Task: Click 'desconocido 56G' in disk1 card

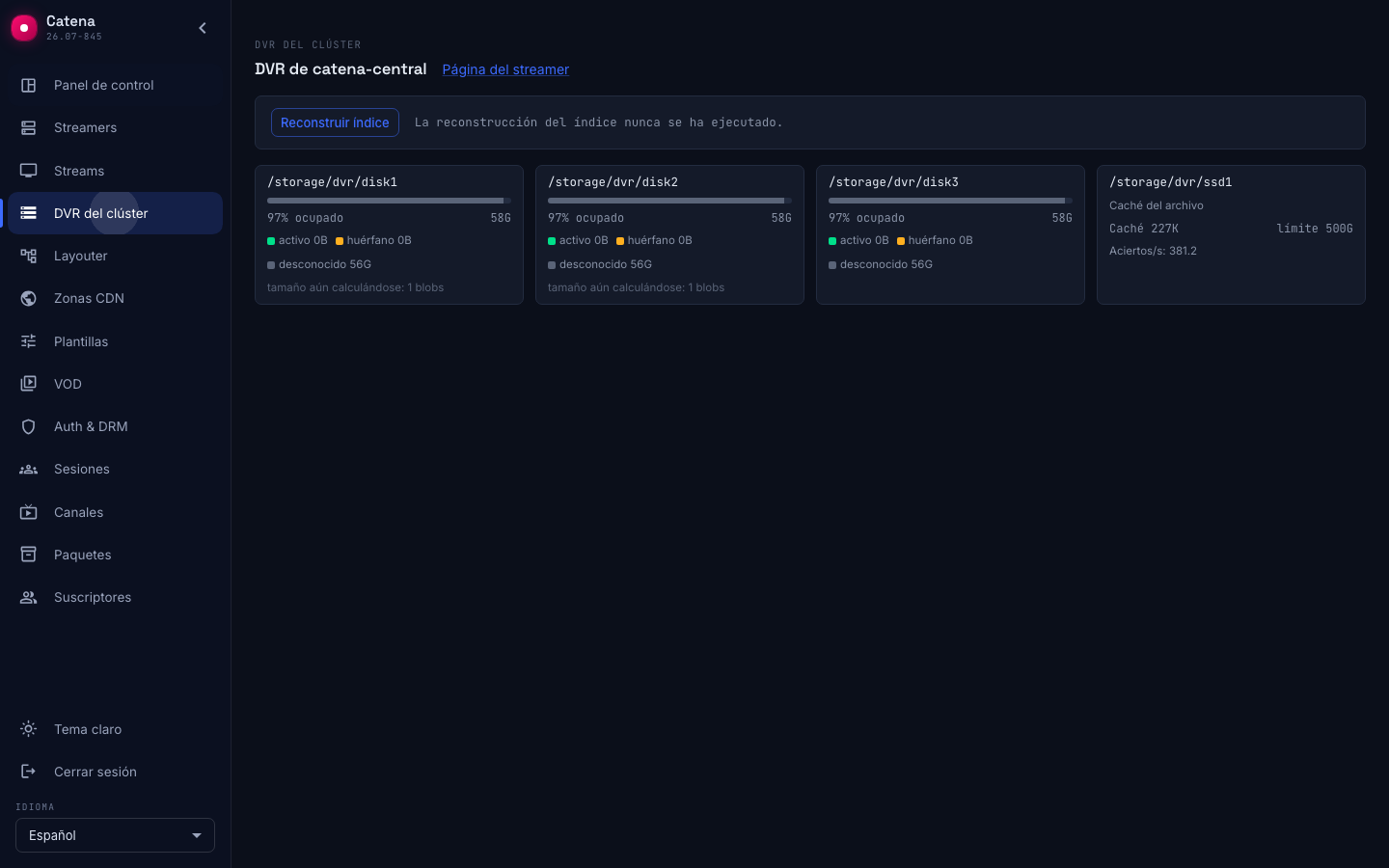Action: 325,264
